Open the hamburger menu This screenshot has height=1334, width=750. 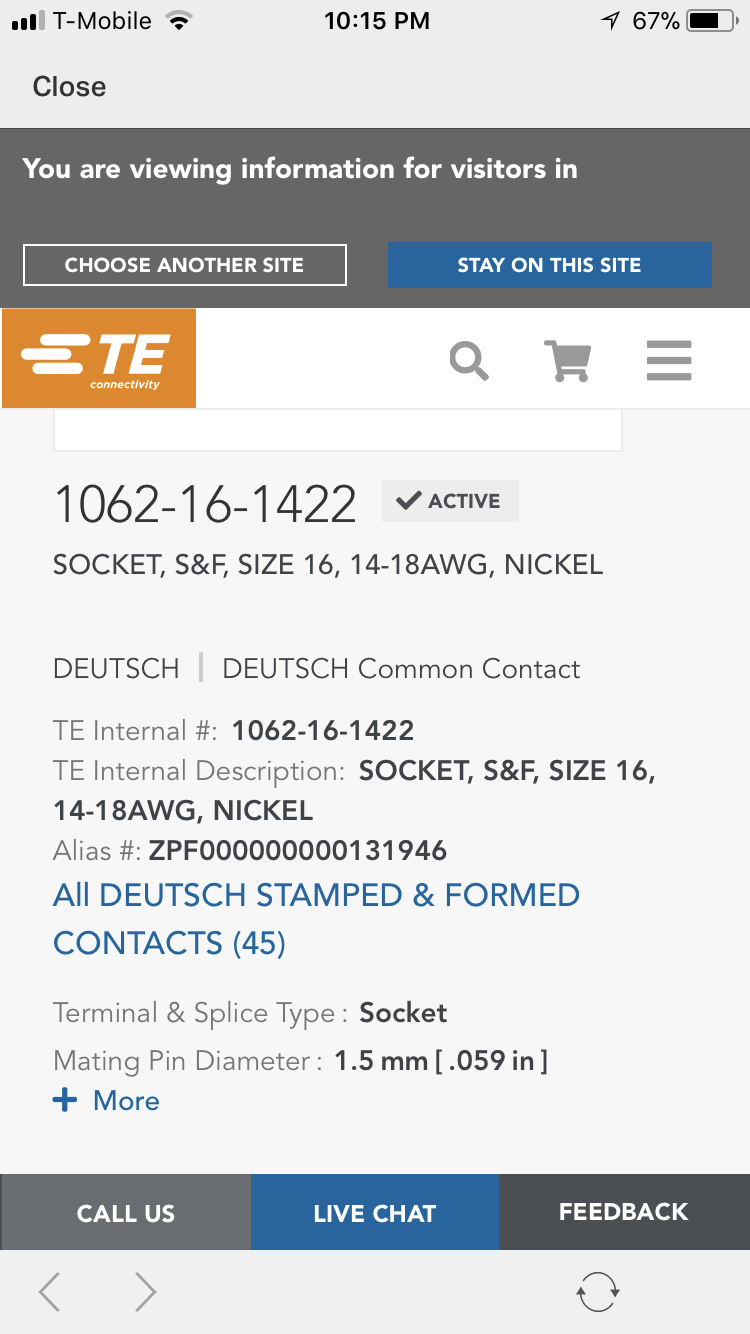[x=669, y=360]
